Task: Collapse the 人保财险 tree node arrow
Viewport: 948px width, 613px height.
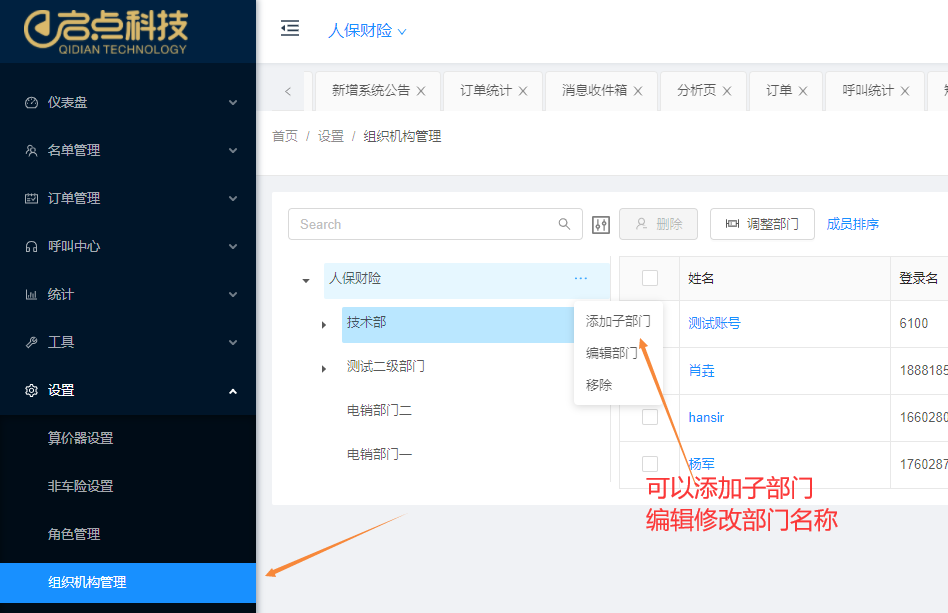Action: [306, 281]
